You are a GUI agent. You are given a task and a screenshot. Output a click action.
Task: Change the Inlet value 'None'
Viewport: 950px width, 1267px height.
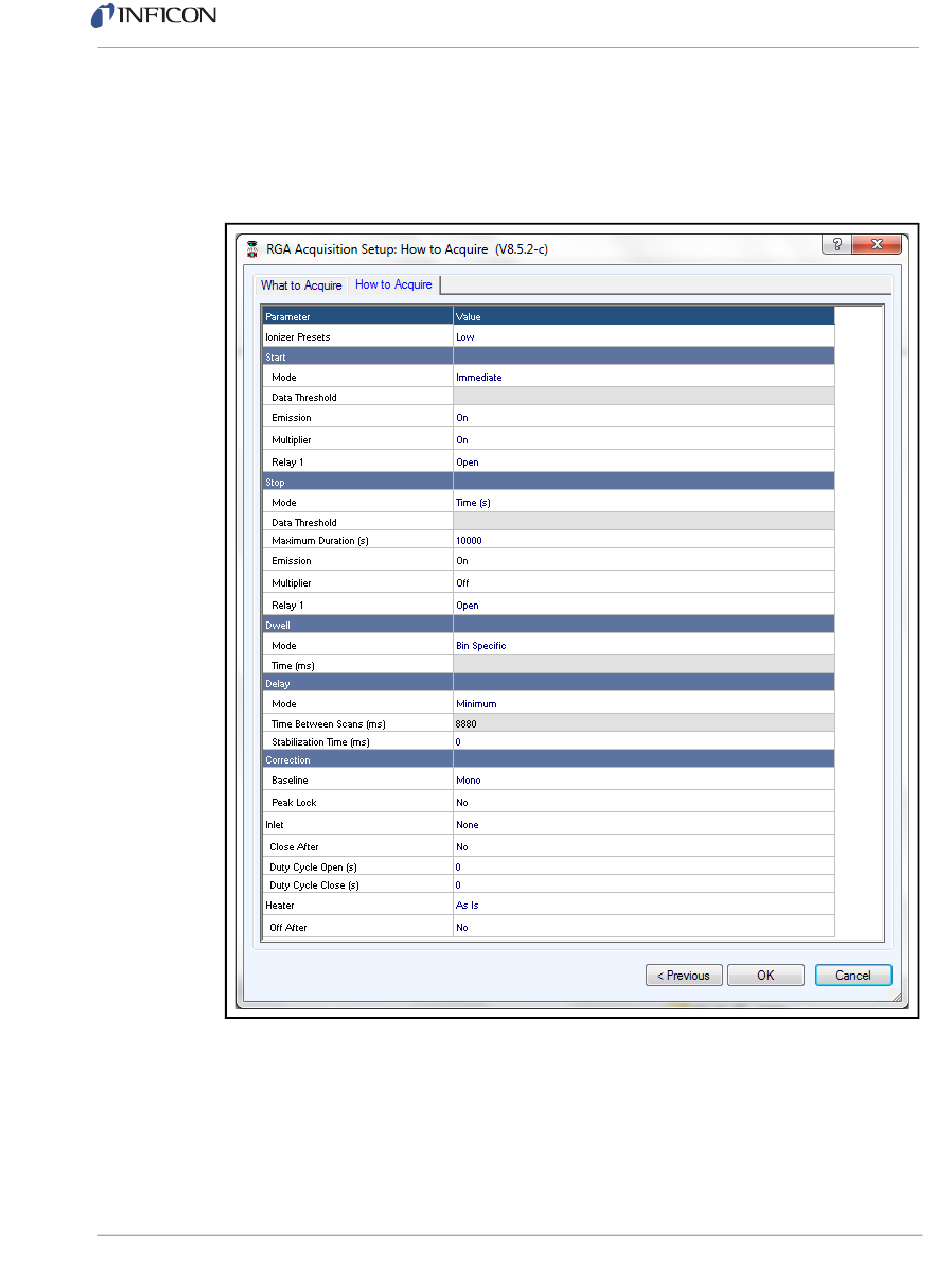pyautogui.click(x=644, y=824)
